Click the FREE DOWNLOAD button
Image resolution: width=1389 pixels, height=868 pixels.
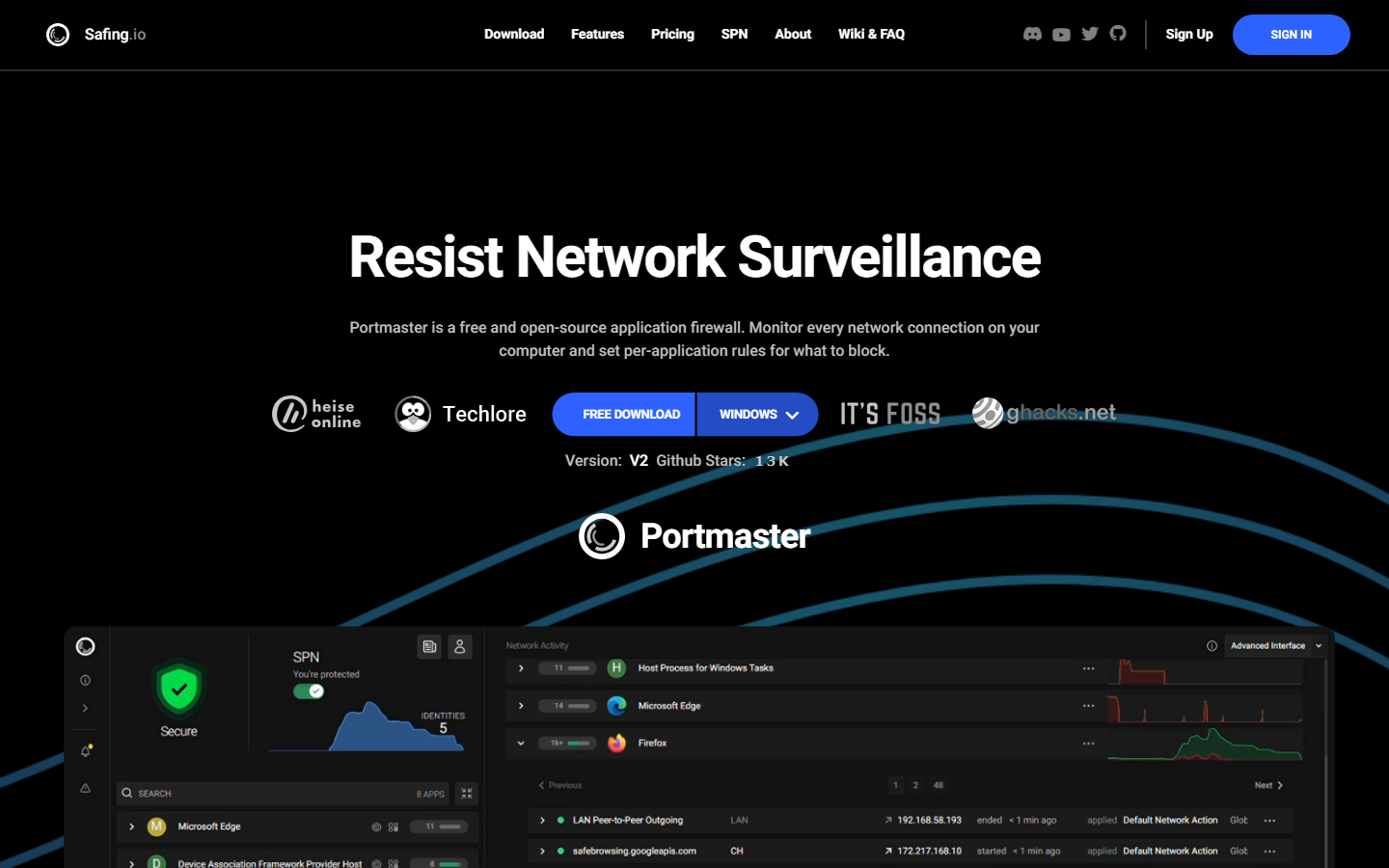(624, 415)
